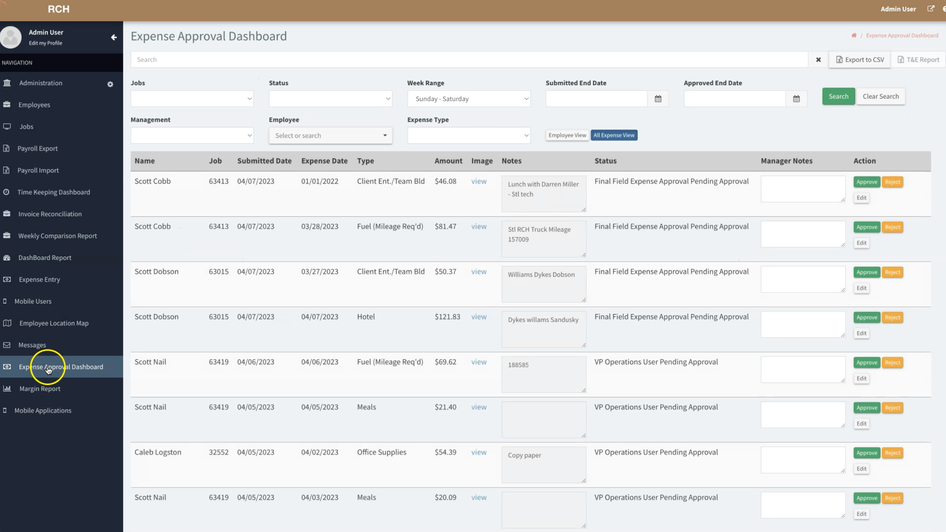
Task: Click the gear icon next to Administration
Action: pyautogui.click(x=110, y=84)
